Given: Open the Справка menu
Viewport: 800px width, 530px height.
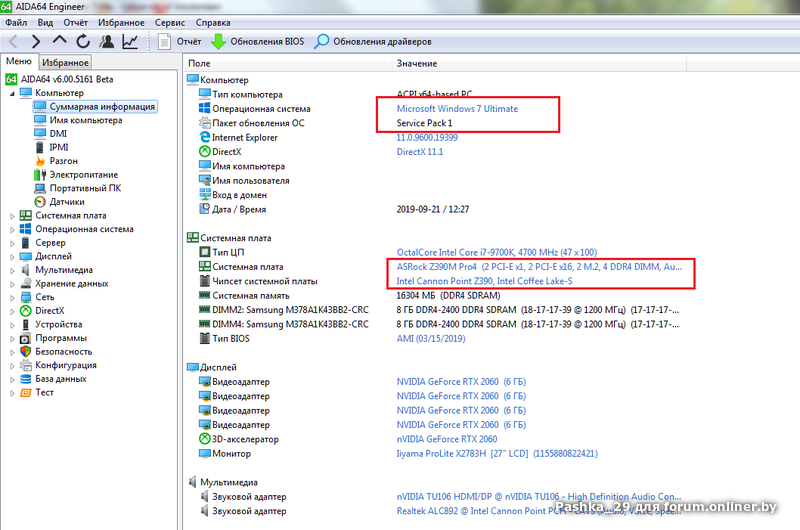Looking at the screenshot, I should click(x=213, y=22).
